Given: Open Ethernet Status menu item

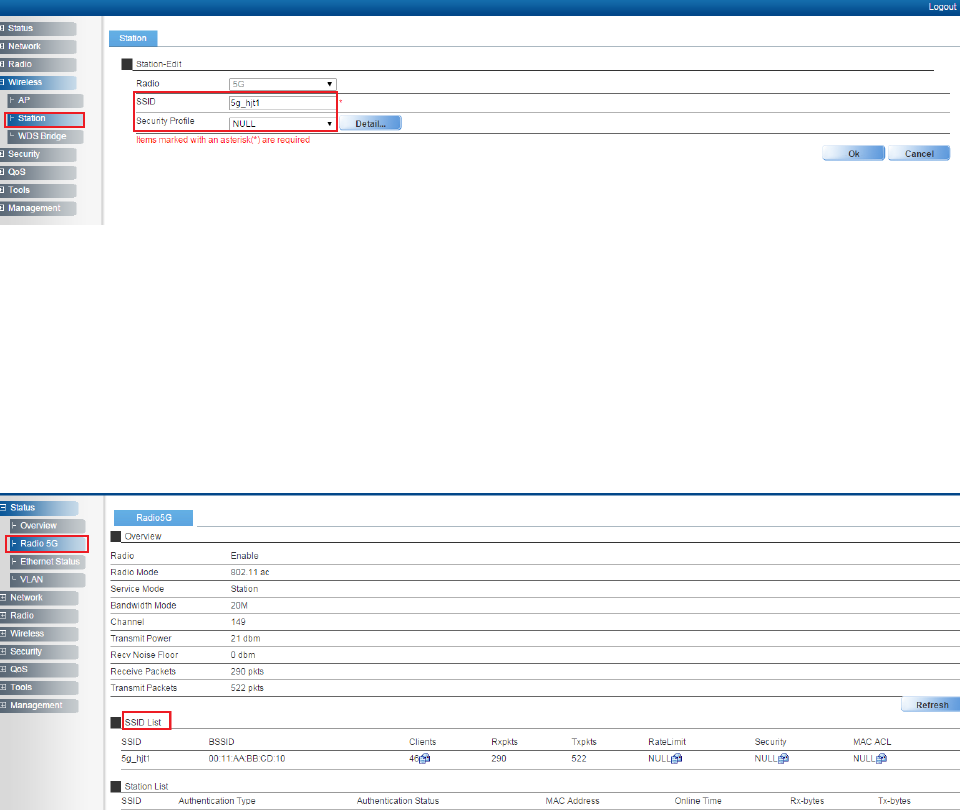Looking at the screenshot, I should point(48,561).
